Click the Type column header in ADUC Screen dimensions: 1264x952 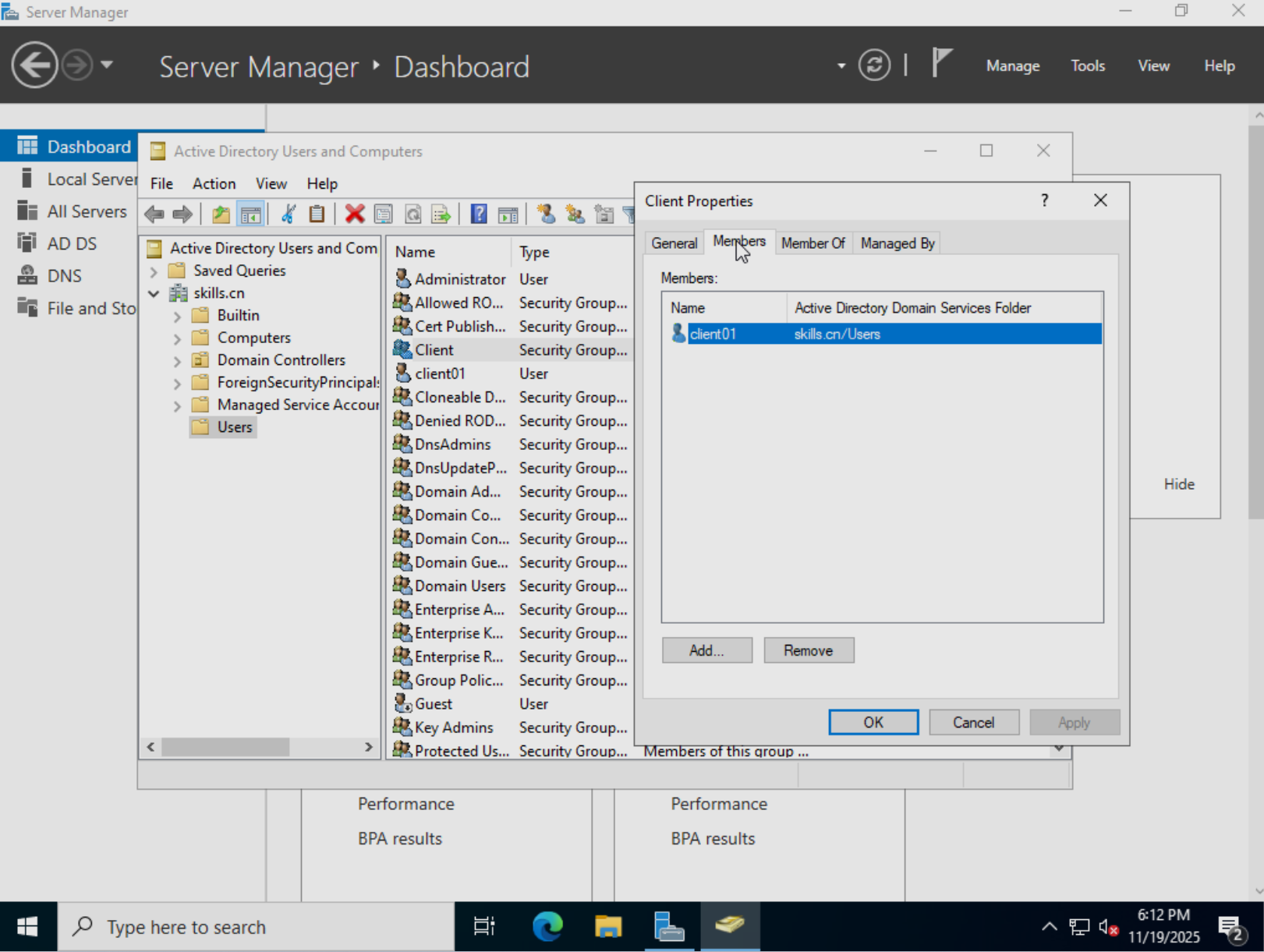[x=572, y=252]
